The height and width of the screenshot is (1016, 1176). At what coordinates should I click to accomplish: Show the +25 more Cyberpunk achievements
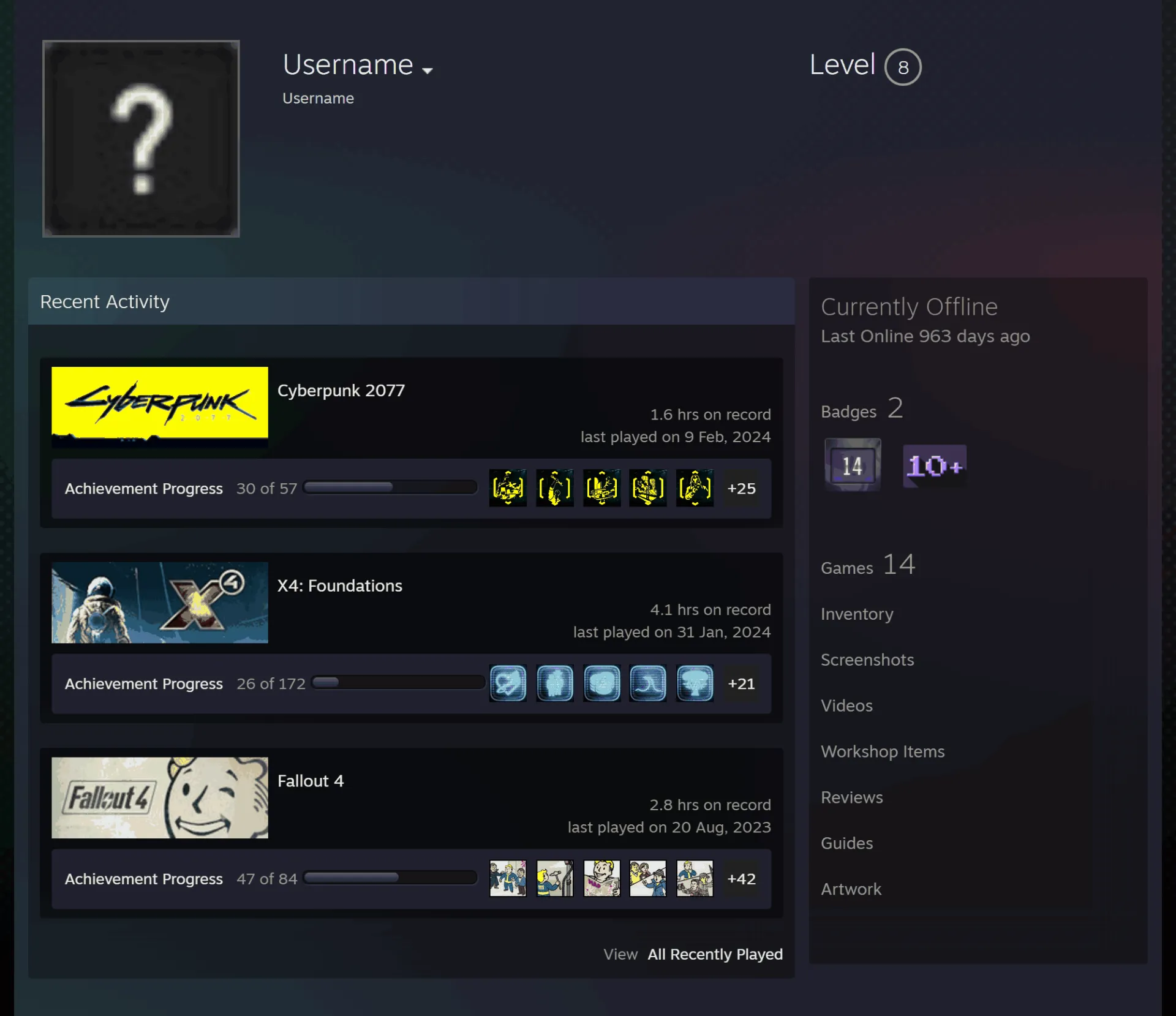tap(741, 488)
